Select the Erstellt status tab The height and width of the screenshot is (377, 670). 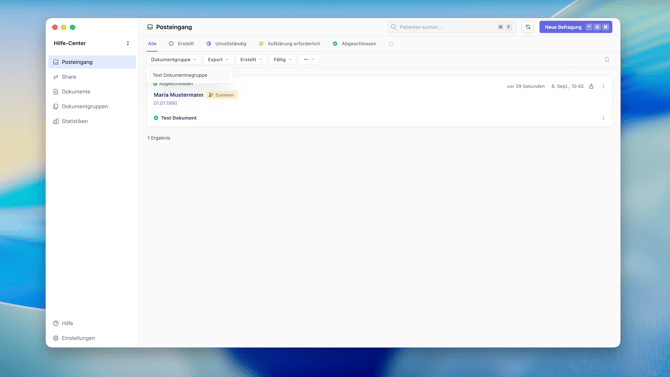click(181, 44)
